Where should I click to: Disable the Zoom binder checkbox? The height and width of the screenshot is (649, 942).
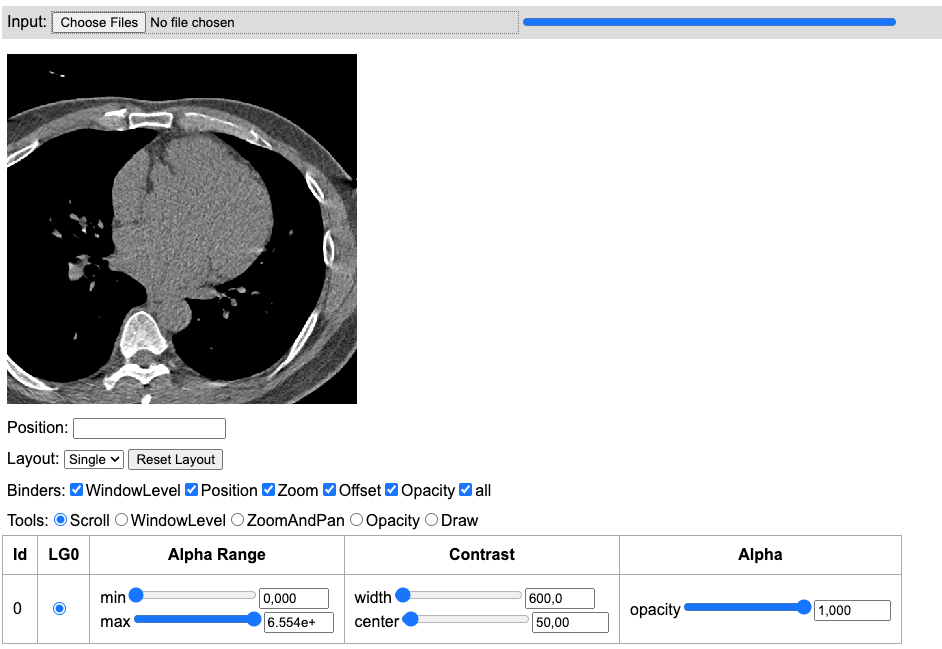pos(268,490)
